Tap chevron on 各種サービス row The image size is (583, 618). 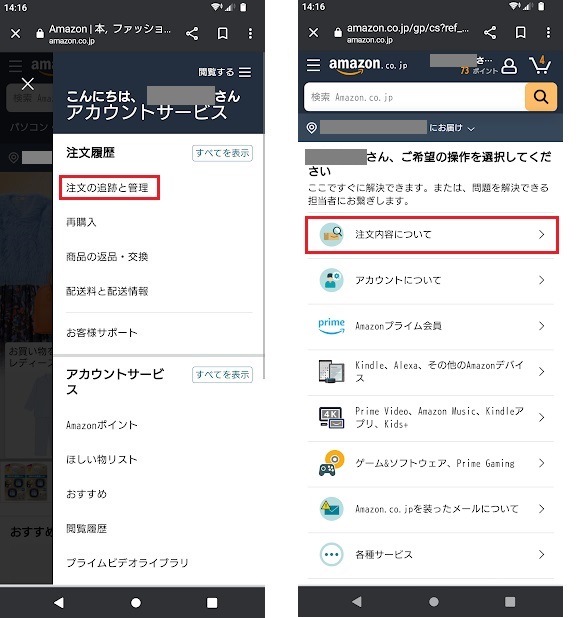click(542, 555)
